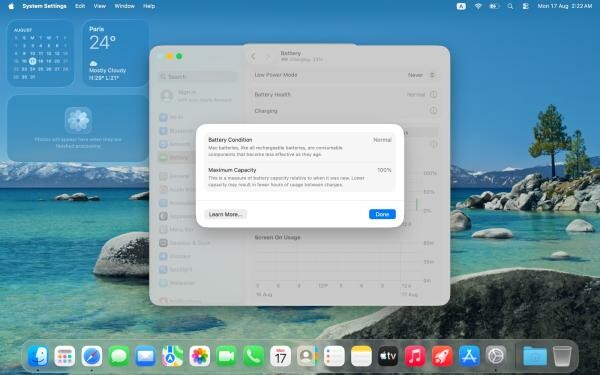Open the Phone app in Dock
Image resolution: width=600 pixels, height=375 pixels.
(x=253, y=356)
